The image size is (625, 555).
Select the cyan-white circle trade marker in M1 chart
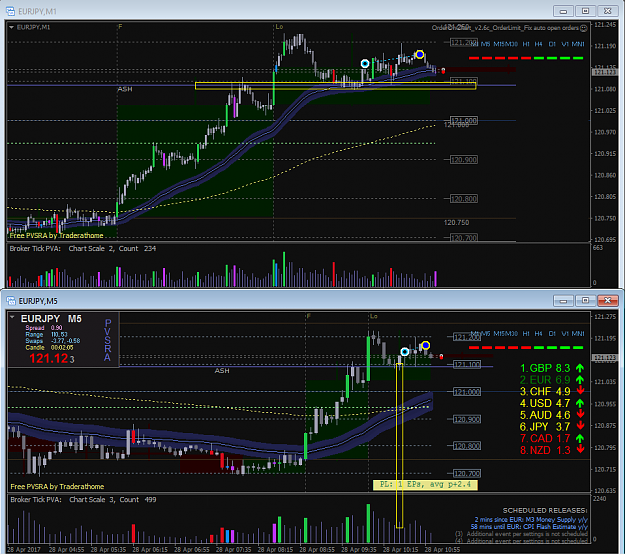pos(365,63)
